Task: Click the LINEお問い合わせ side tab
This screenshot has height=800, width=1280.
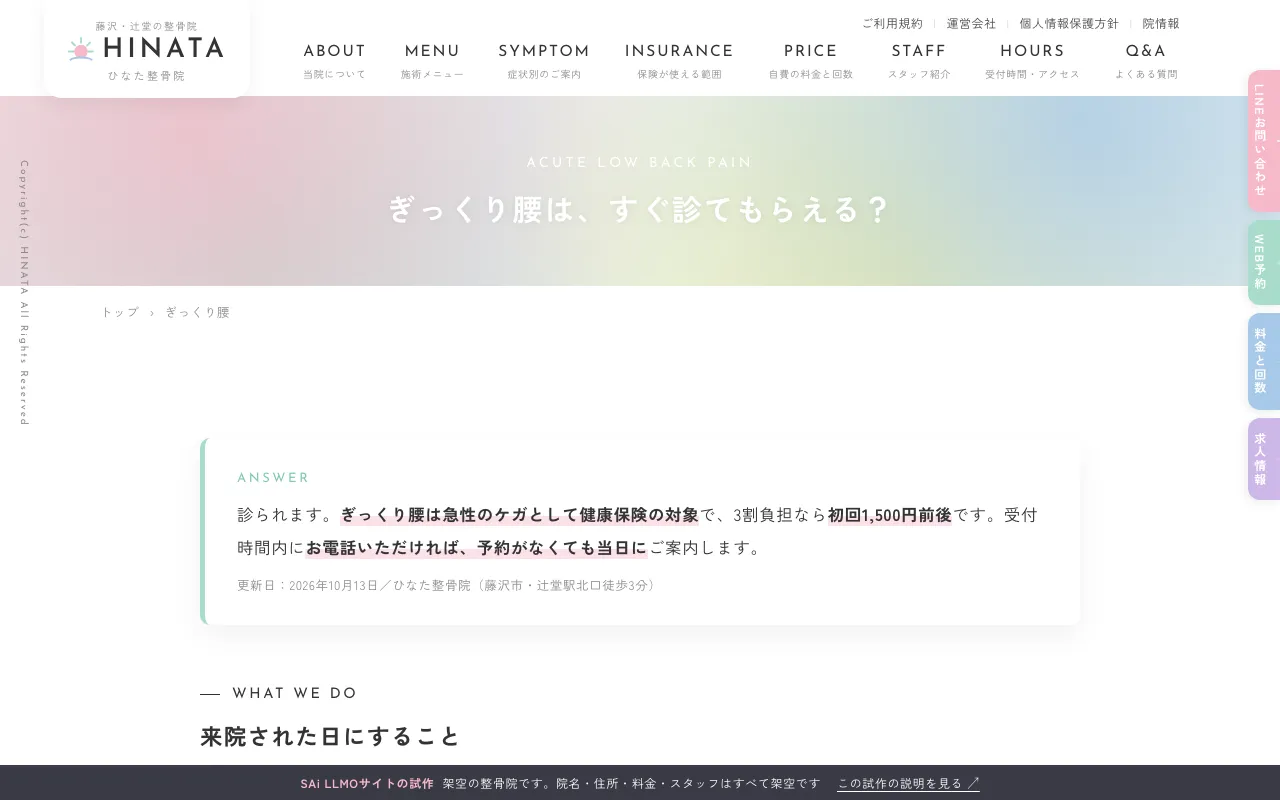Action: (1263, 141)
